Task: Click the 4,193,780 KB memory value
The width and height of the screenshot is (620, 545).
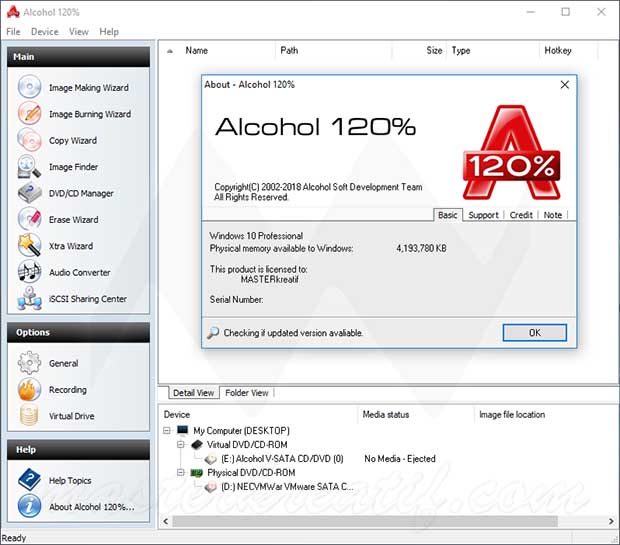Action: [x=421, y=248]
